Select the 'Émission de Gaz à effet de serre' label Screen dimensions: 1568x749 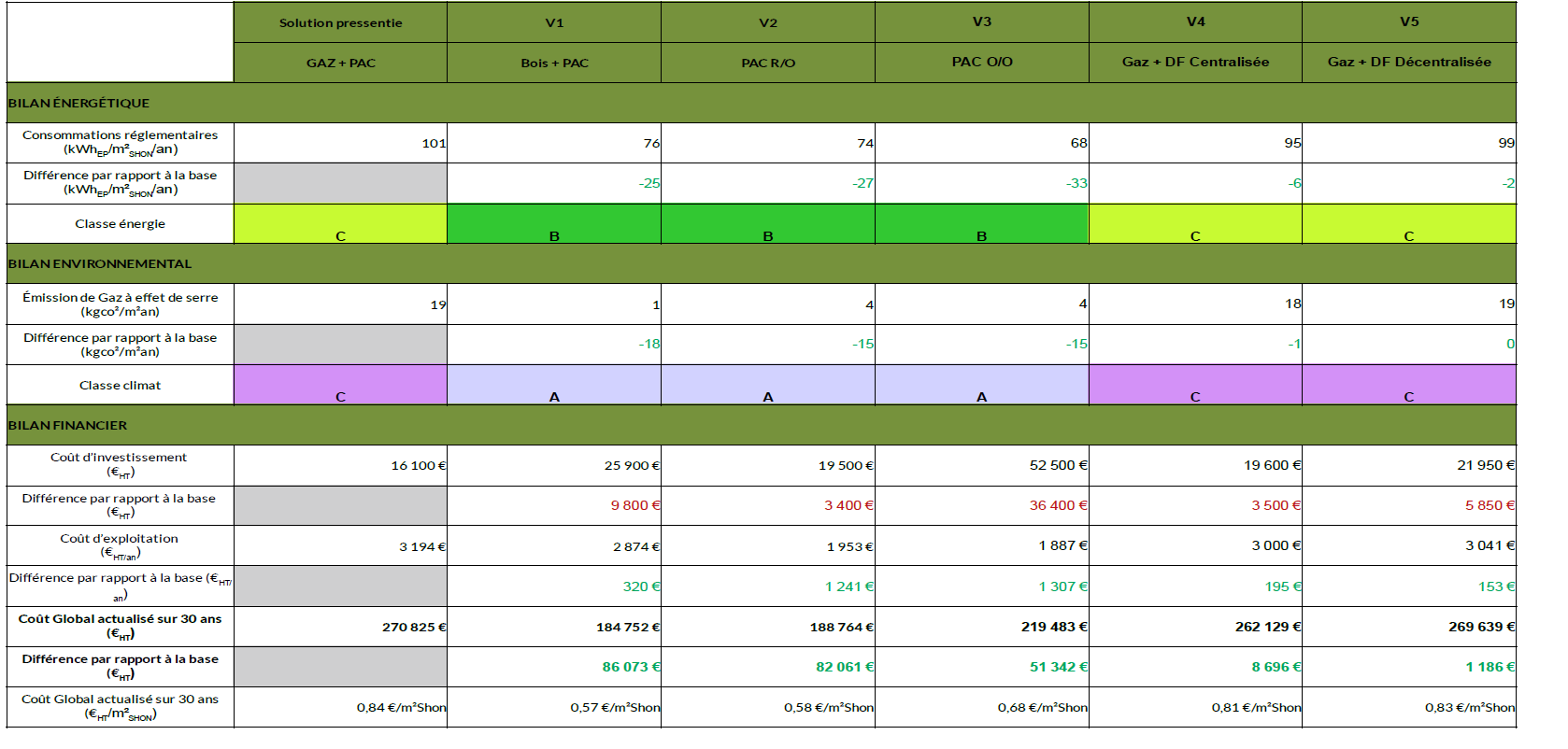click(x=120, y=304)
